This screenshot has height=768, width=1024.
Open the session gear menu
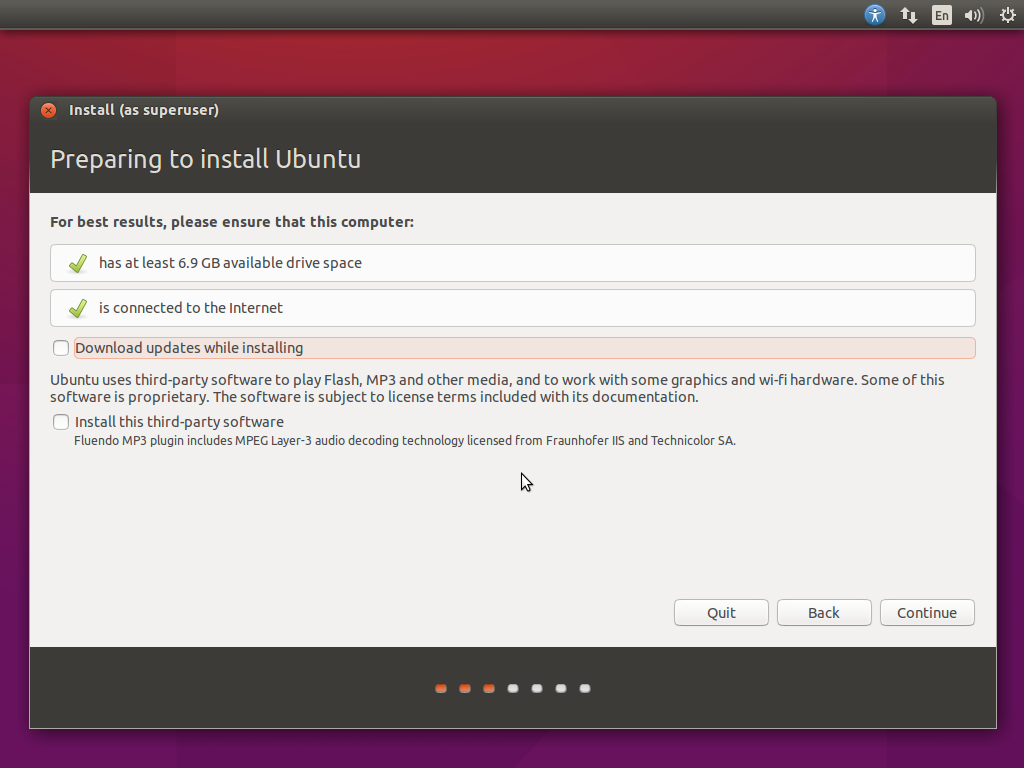1007,15
